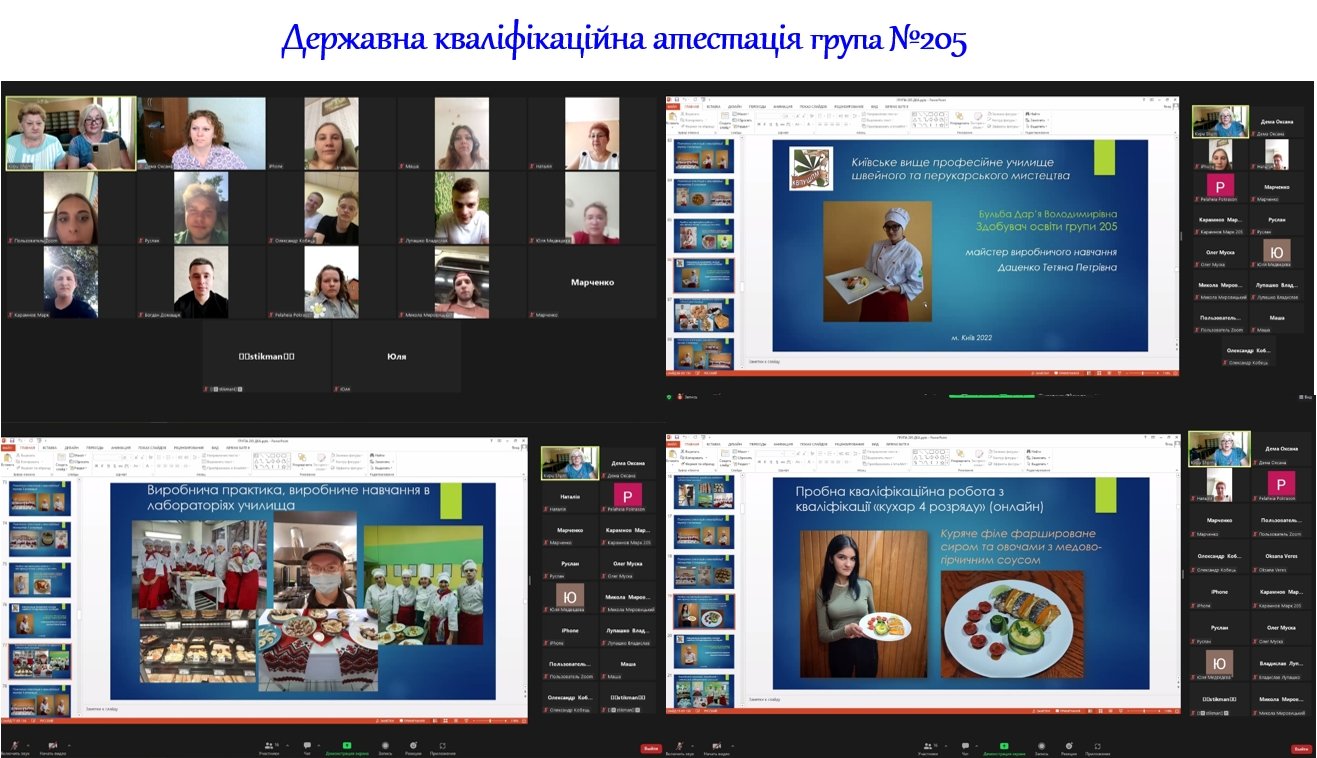Open 'Реакции' in the Zoom toolbar under the Виробнича практика slide
Viewport: 1317px width, 758px height.
coord(413,748)
